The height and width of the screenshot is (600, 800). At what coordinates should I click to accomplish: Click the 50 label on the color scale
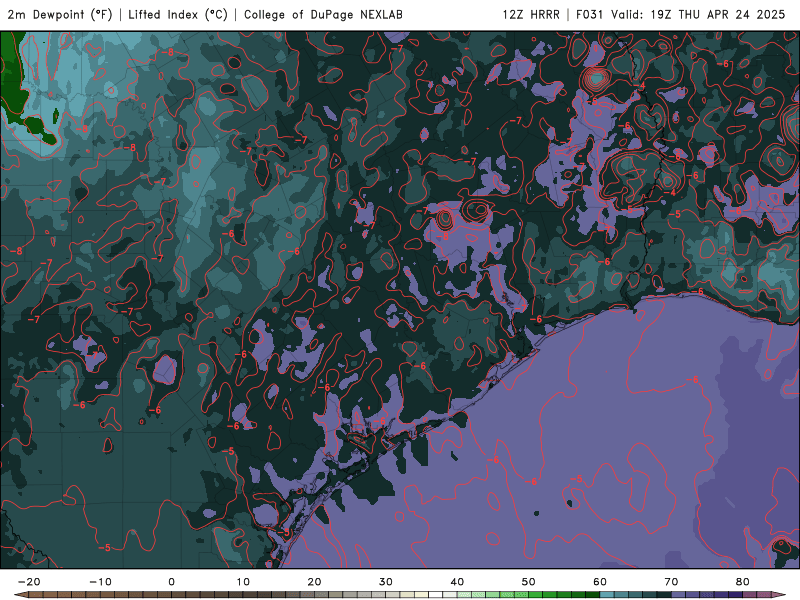click(529, 582)
